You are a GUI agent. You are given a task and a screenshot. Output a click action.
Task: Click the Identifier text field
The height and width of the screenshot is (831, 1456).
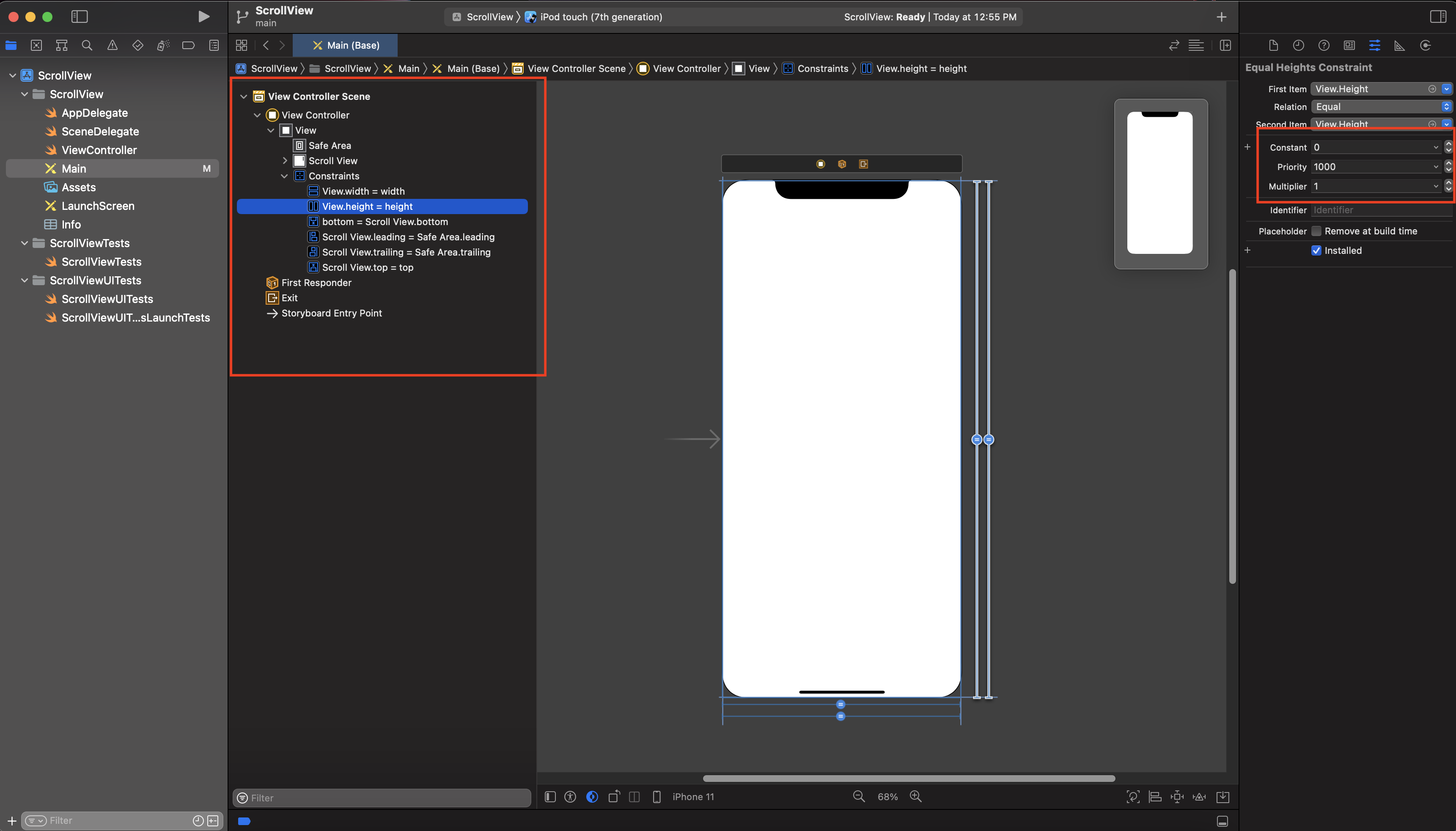[1381, 210]
